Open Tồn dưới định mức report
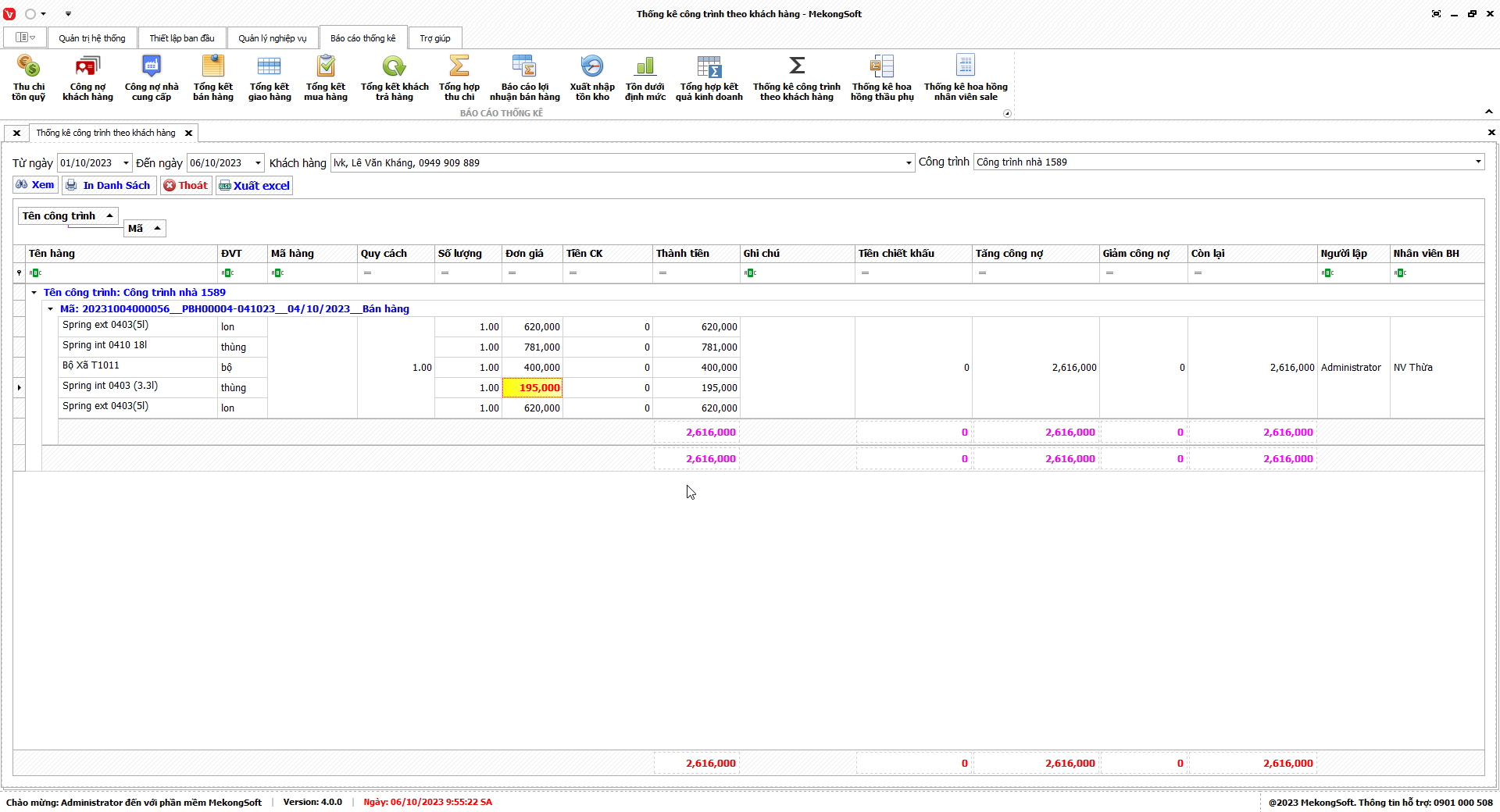 pyautogui.click(x=645, y=78)
